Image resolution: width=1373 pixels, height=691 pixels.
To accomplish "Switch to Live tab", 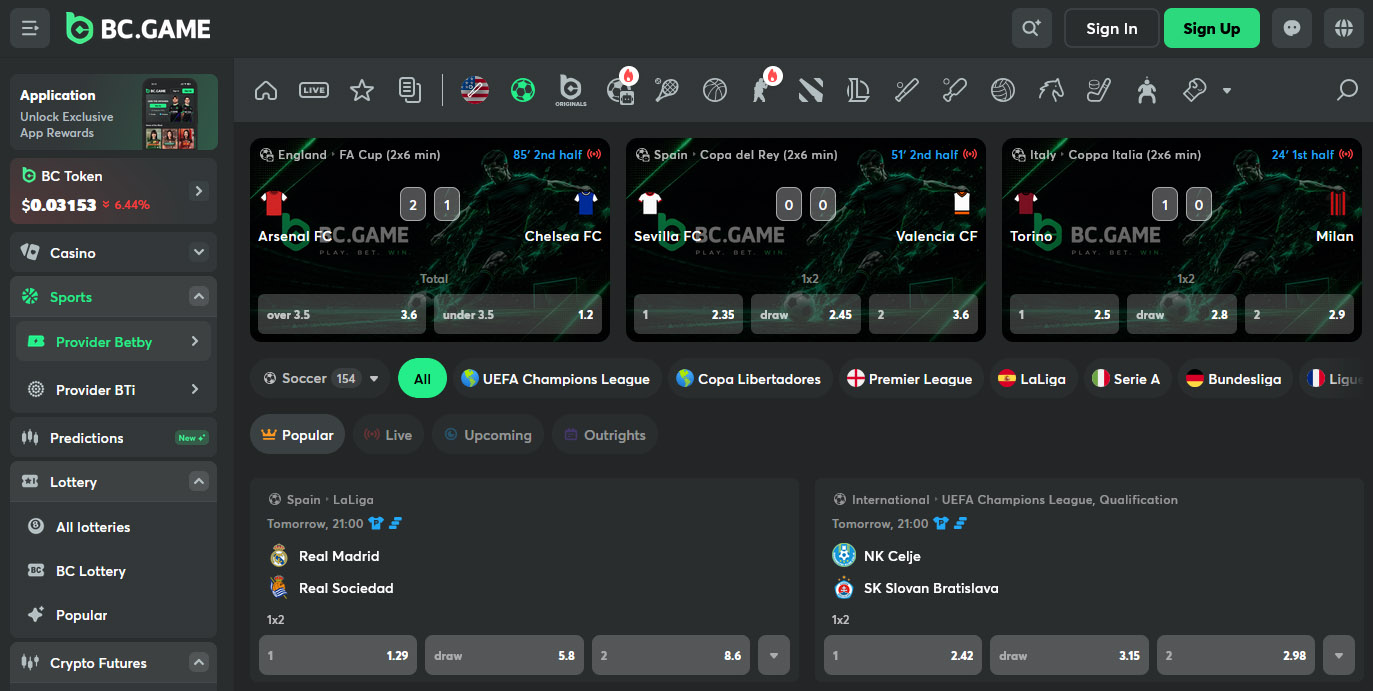I will pyautogui.click(x=389, y=435).
